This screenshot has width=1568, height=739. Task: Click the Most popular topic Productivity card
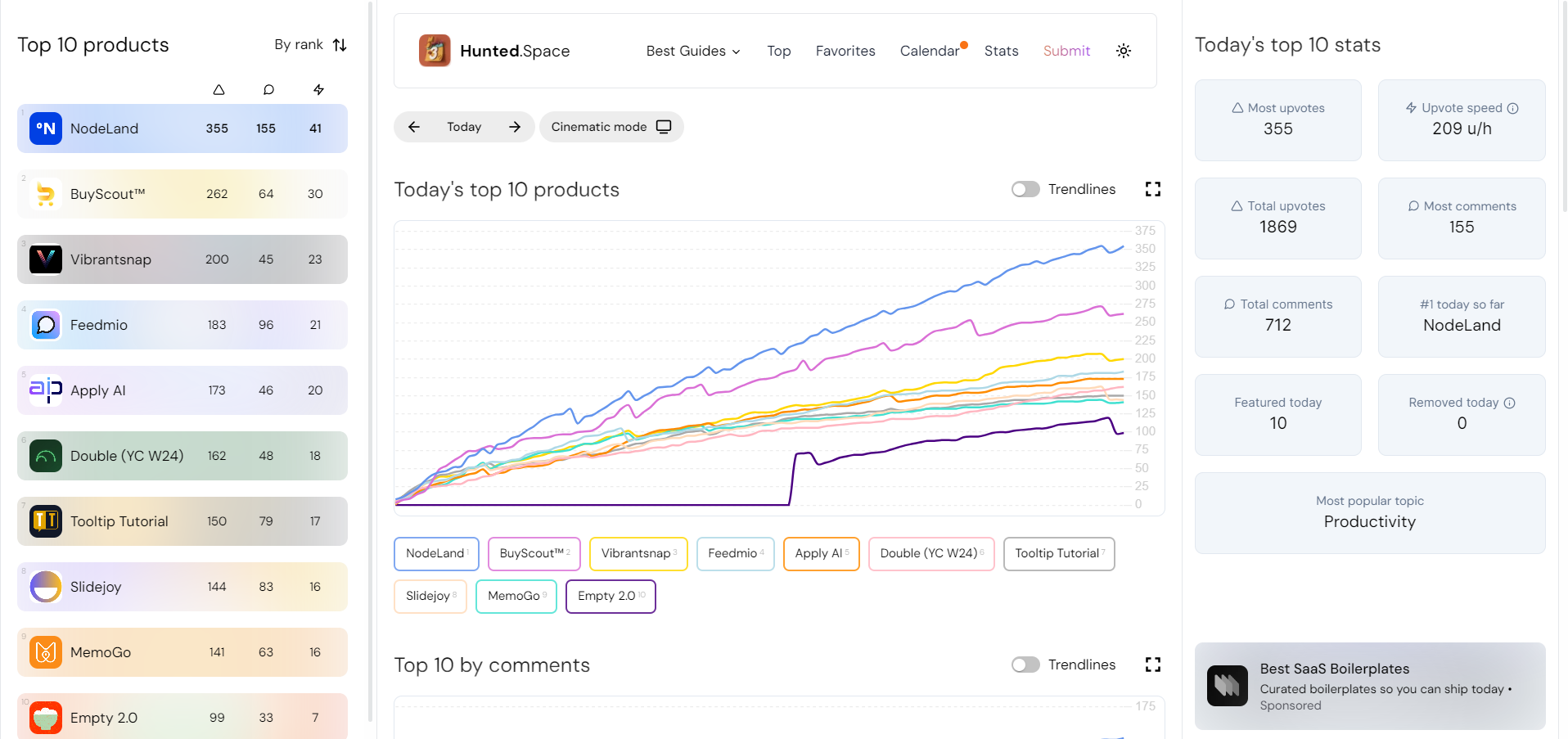[x=1370, y=513]
